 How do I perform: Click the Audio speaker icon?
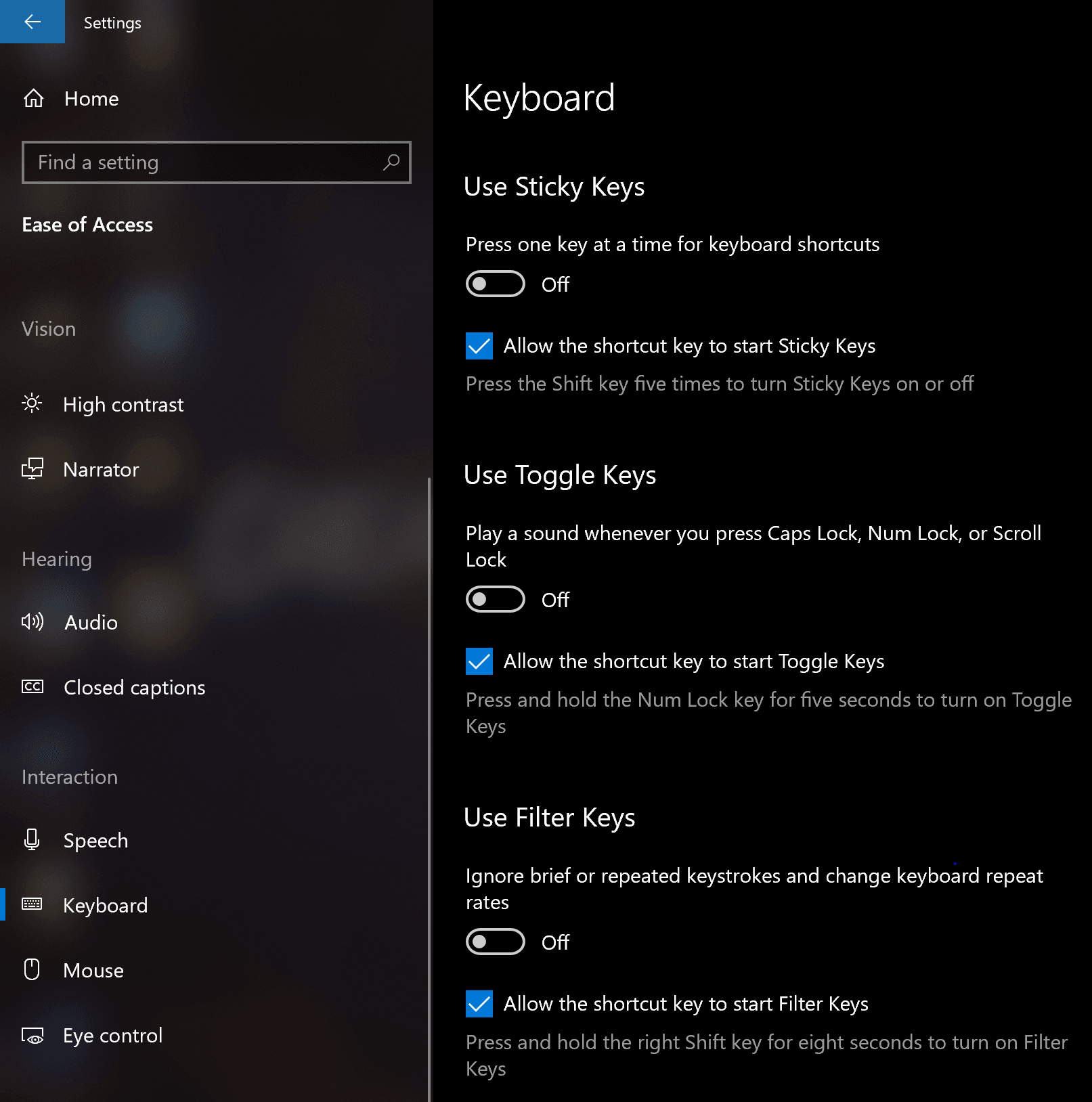tap(32, 621)
